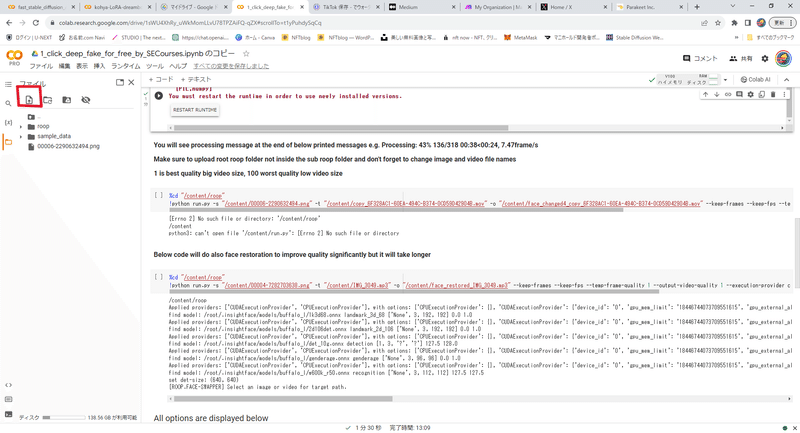Viewport: 800px width, 433px height.
Task: Open runtime resource dropdown arrow
Action: click(725, 80)
